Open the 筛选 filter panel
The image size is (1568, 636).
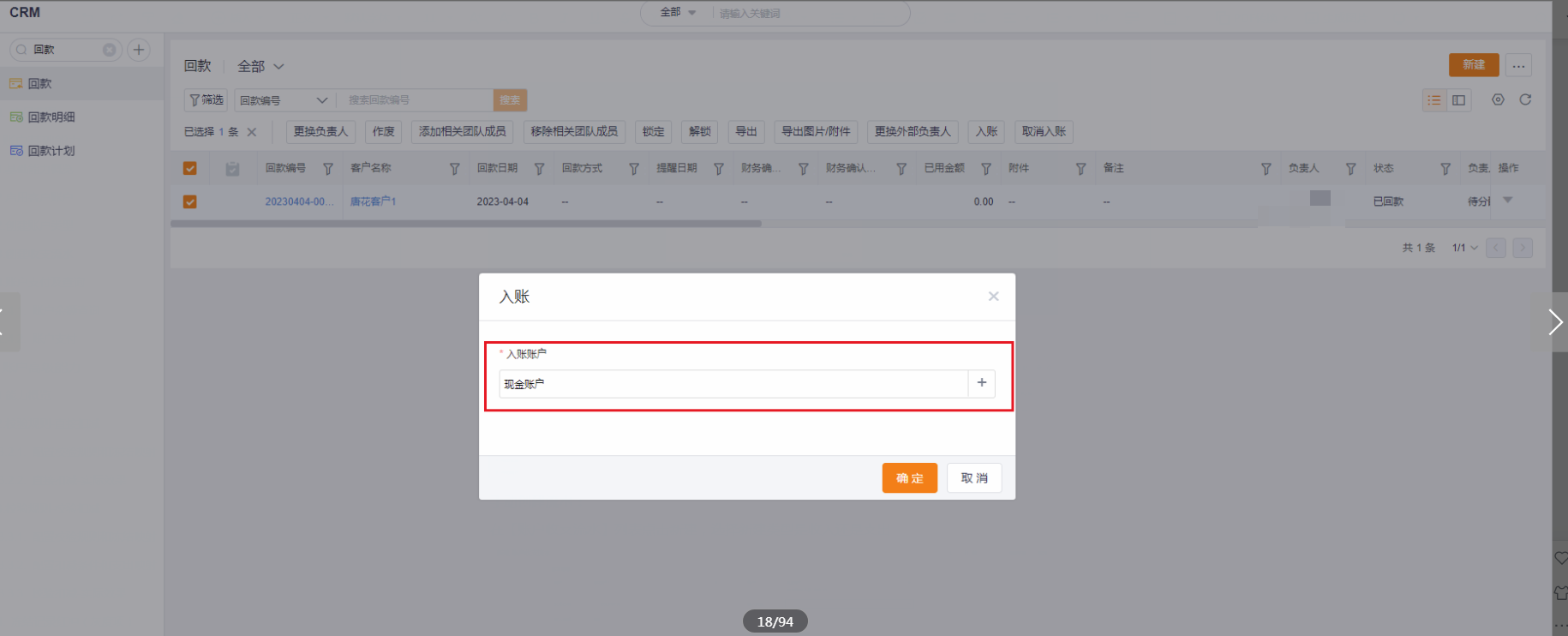click(x=206, y=100)
